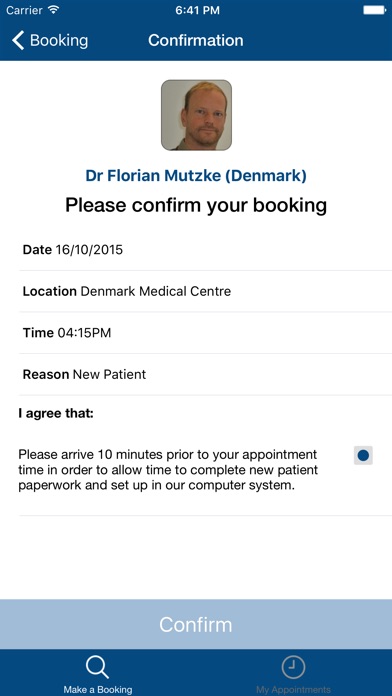Toggle the arrive 10 minutes agreement checkbox

point(363,455)
